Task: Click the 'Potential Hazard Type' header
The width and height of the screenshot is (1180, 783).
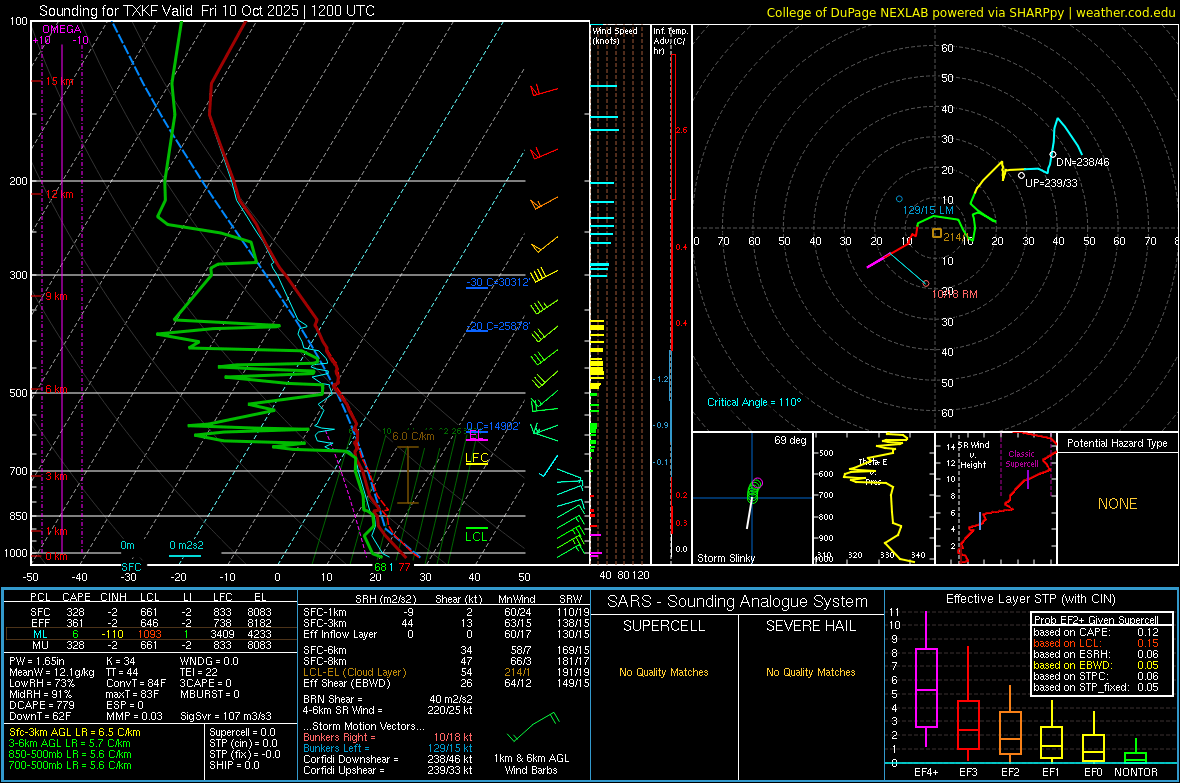Action: (x=1117, y=443)
